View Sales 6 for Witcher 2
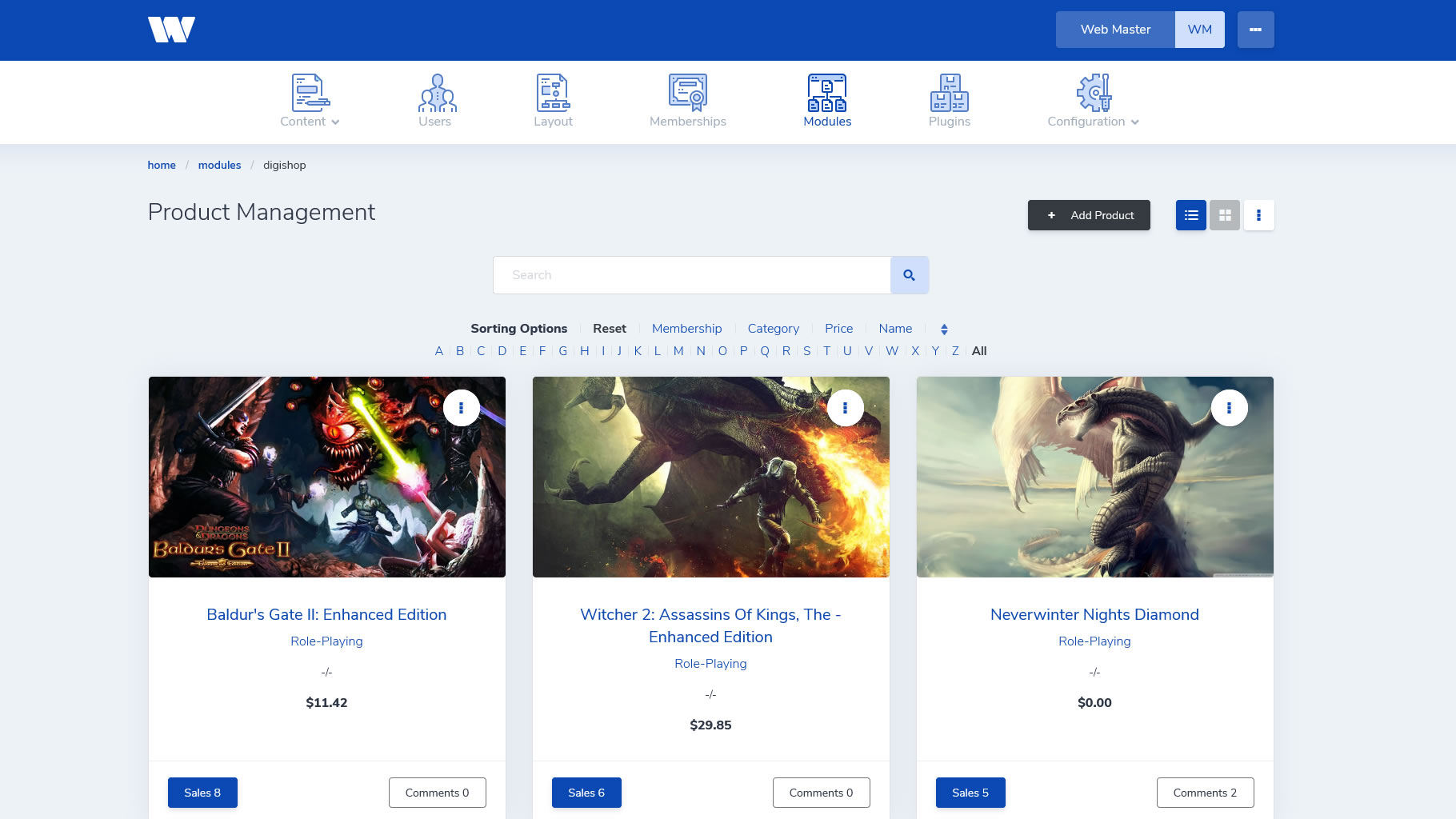Viewport: 1456px width, 819px height. [586, 793]
